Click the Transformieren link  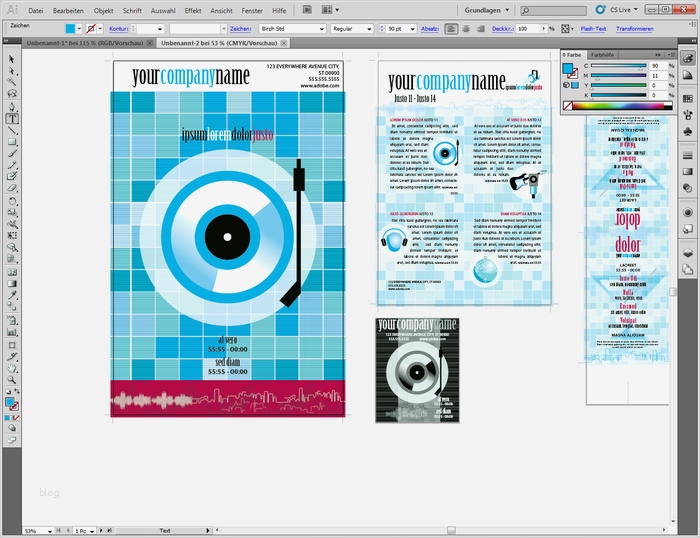pos(634,29)
